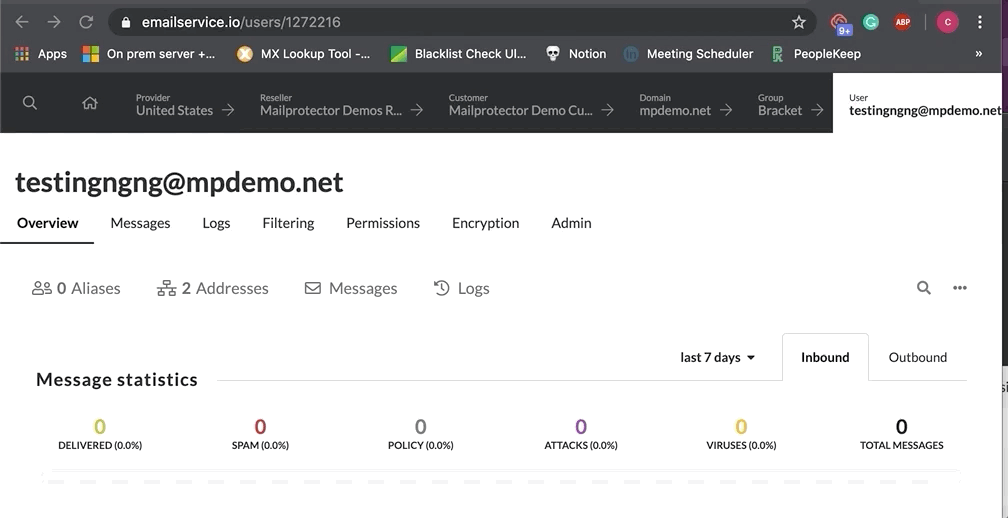Open the Logs history shortcut

(x=462, y=288)
